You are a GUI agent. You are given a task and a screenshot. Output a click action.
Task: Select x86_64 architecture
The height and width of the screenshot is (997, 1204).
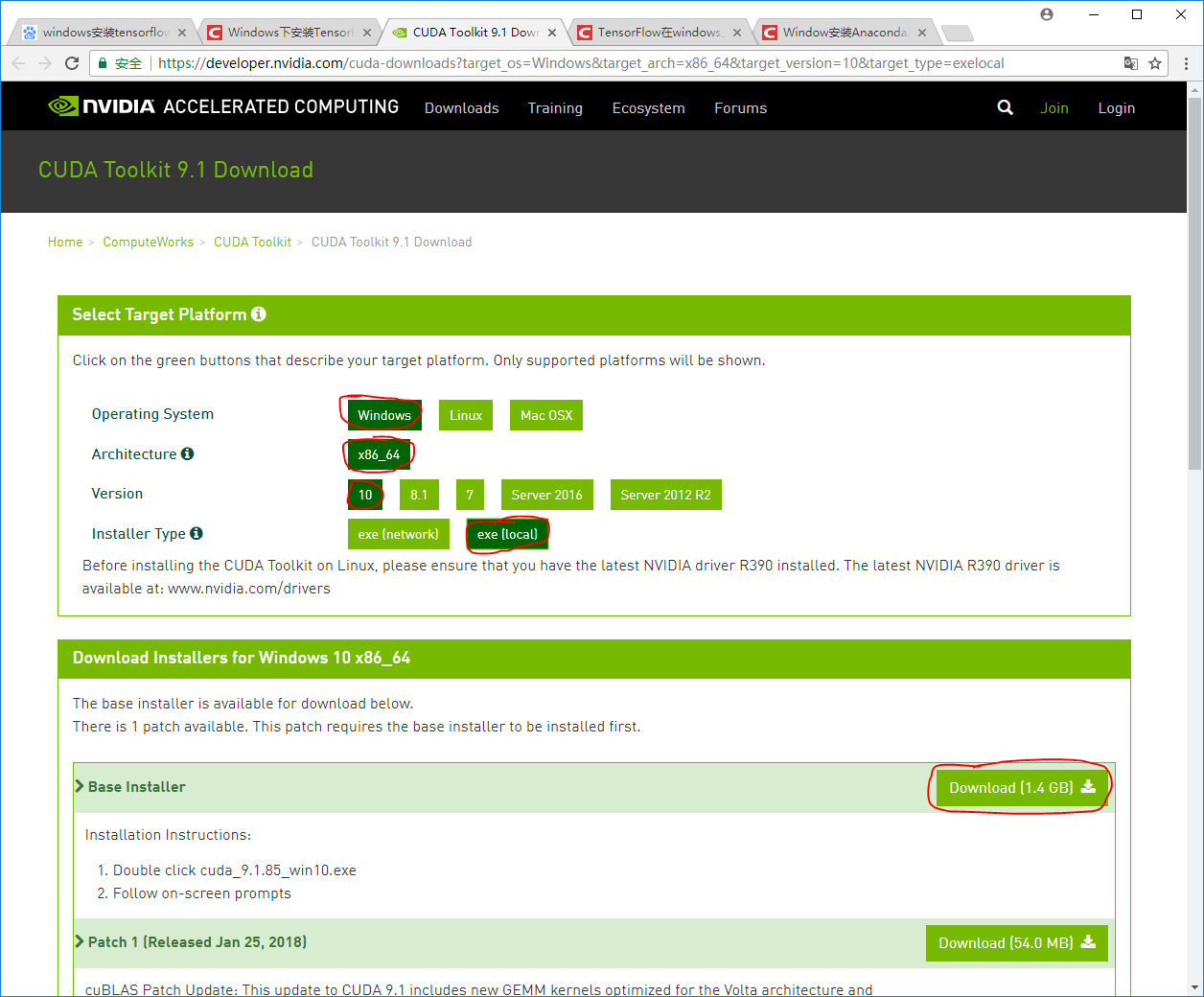tap(379, 454)
